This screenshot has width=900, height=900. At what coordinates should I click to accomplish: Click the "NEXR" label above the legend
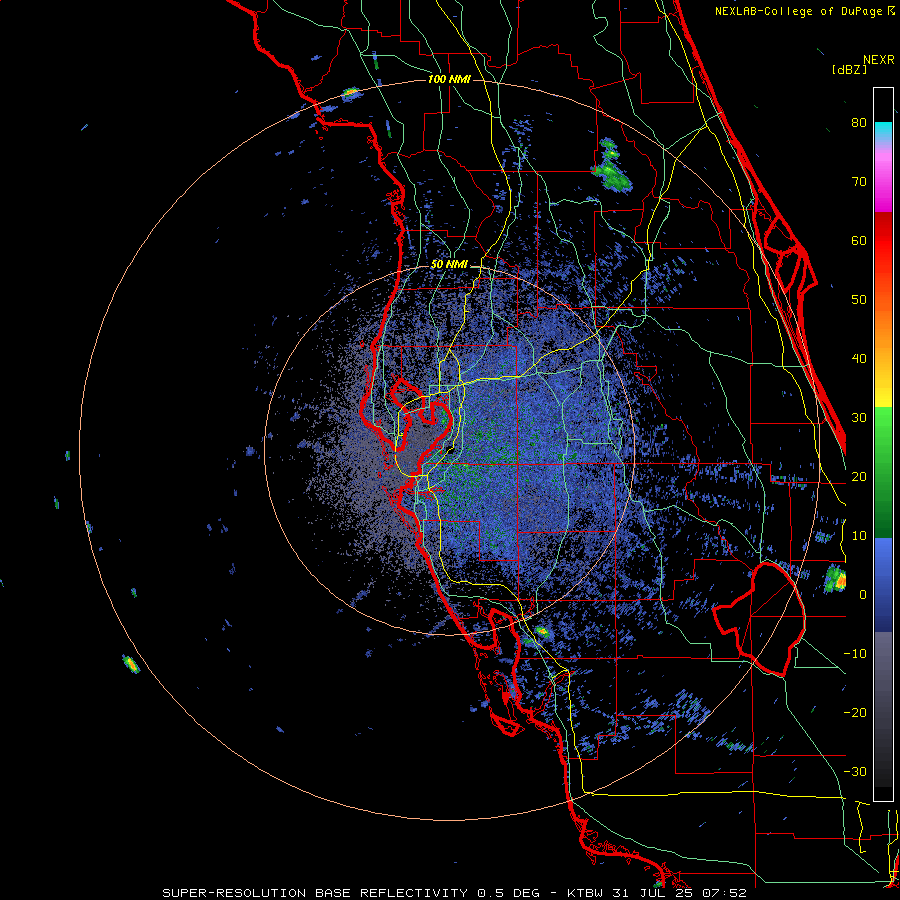[x=879, y=60]
